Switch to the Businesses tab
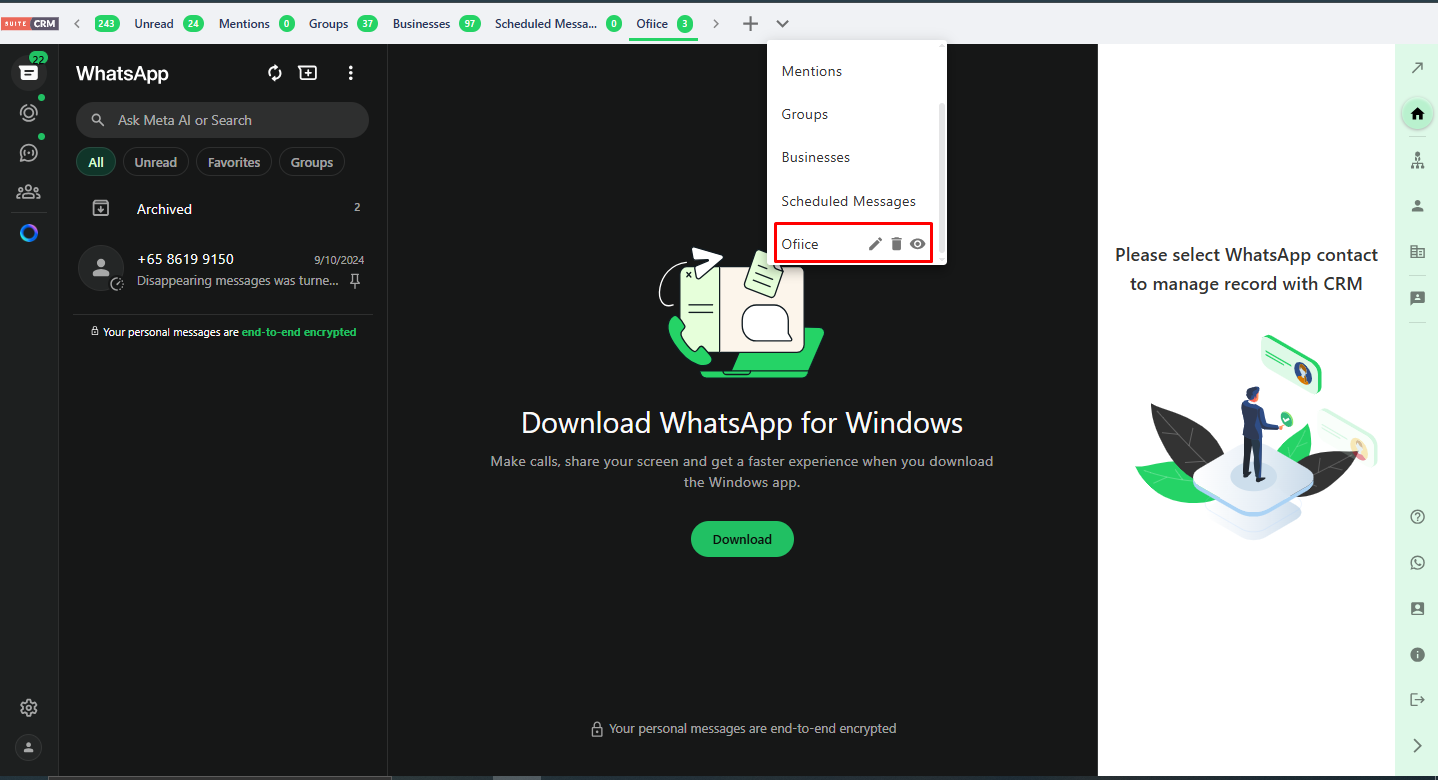The width and height of the screenshot is (1438, 780). (421, 24)
